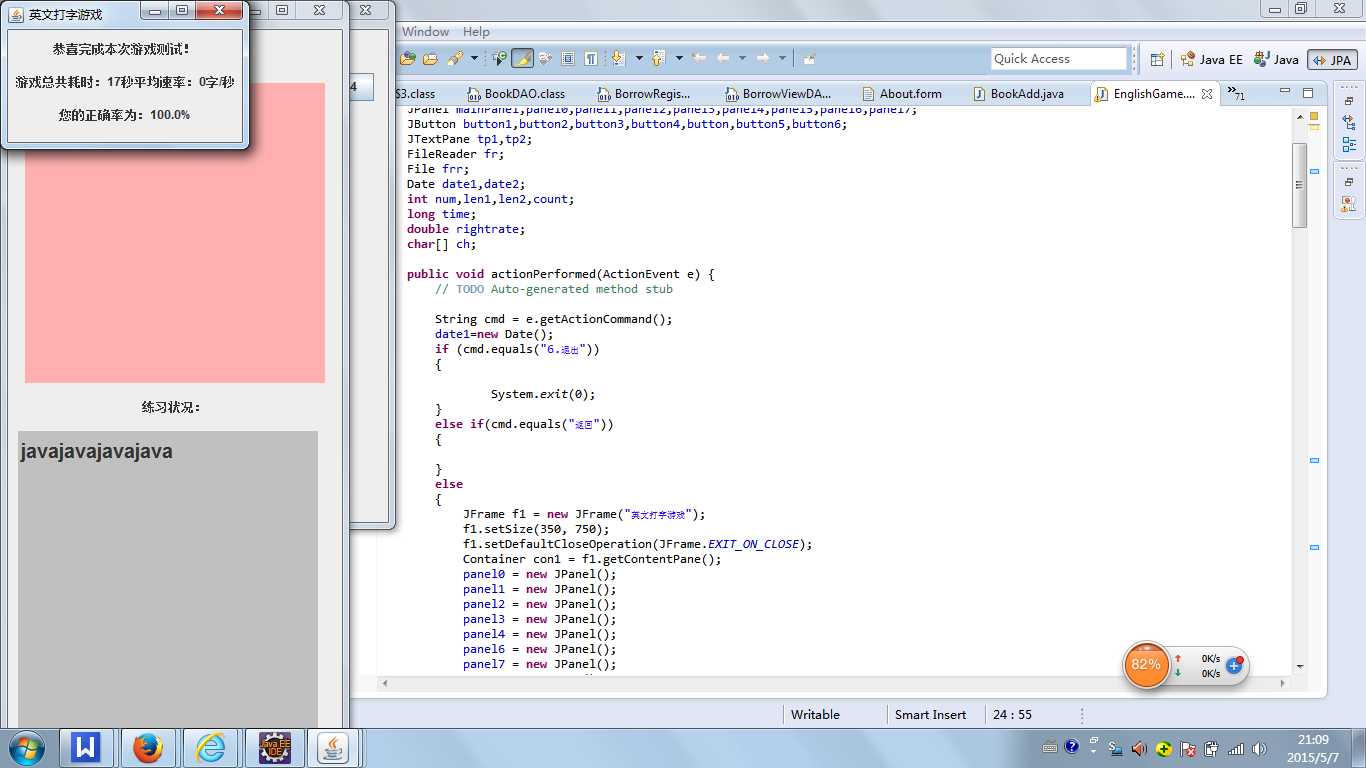This screenshot has width=1366, height=768.
Task: Open the Outline fast view icon
Action: [1348, 144]
